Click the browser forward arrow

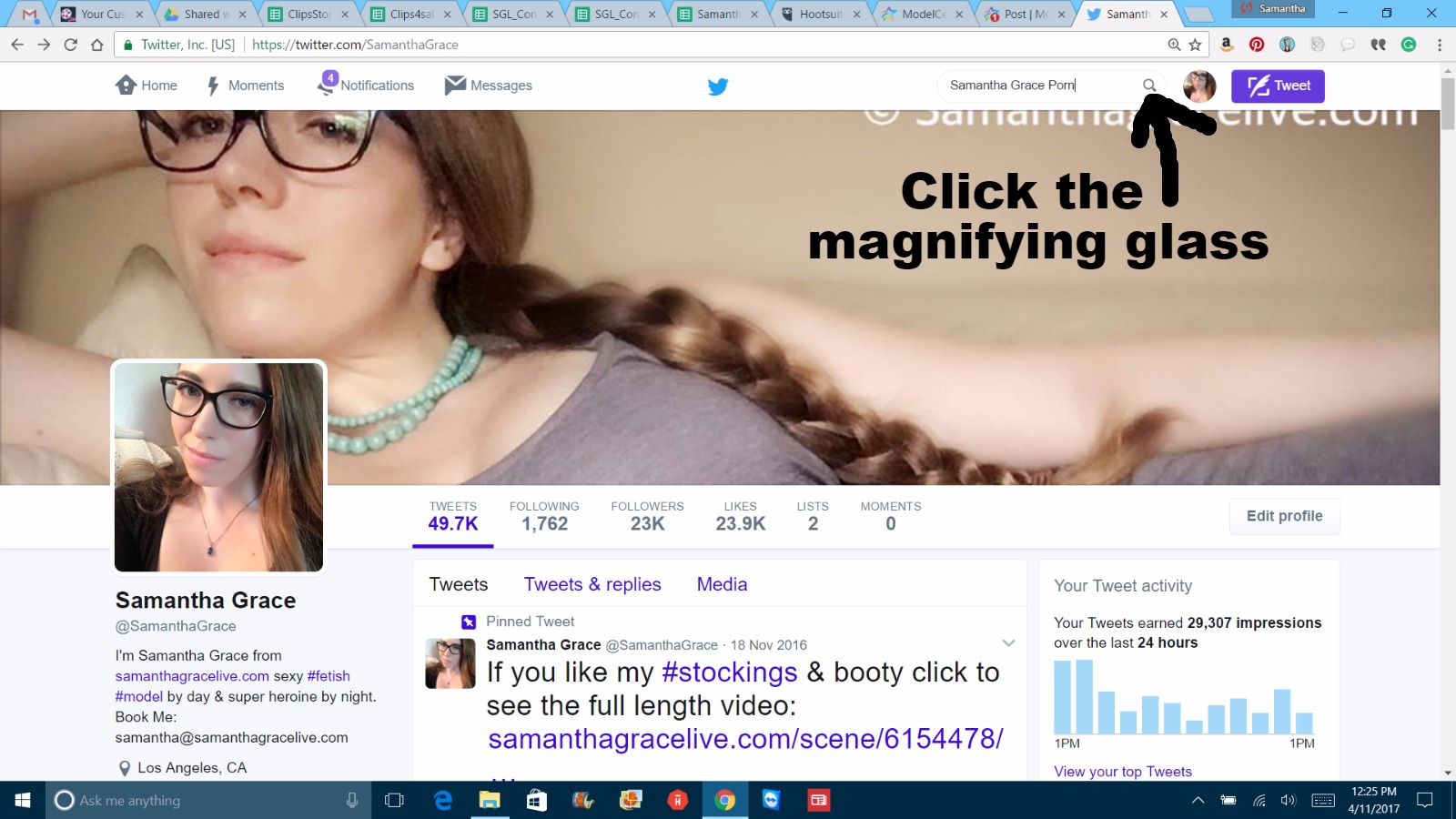(x=44, y=45)
